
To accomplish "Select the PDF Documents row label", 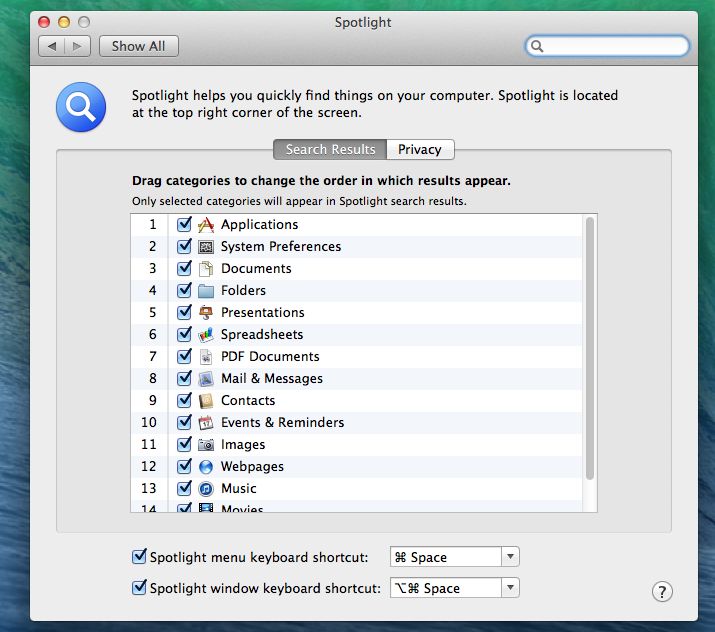I will click(270, 356).
